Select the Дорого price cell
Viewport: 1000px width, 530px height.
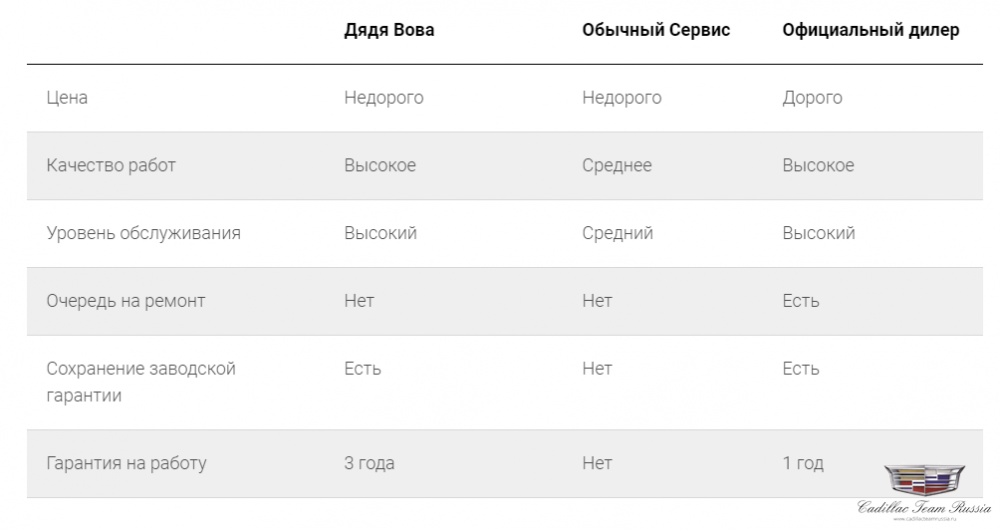point(812,98)
